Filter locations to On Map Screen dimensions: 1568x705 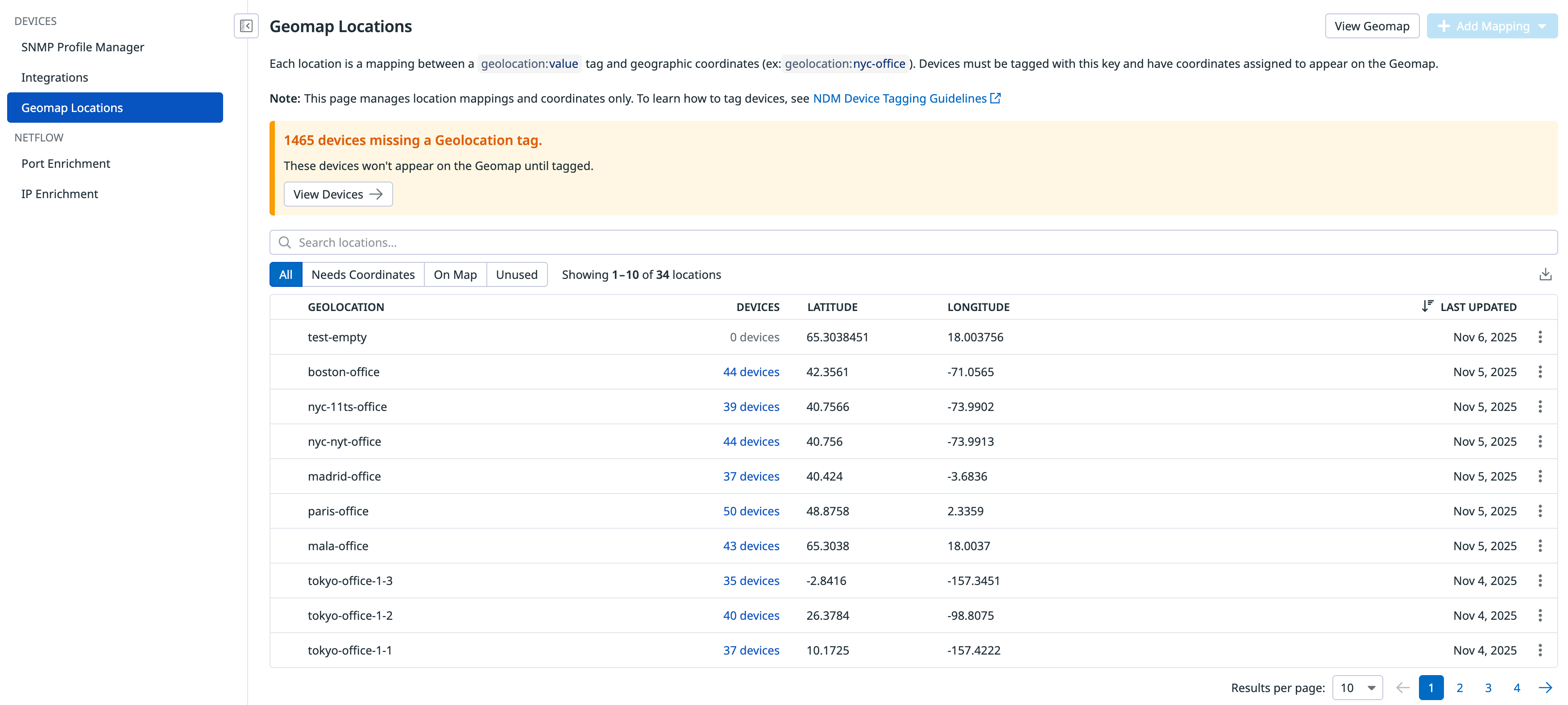(x=455, y=274)
